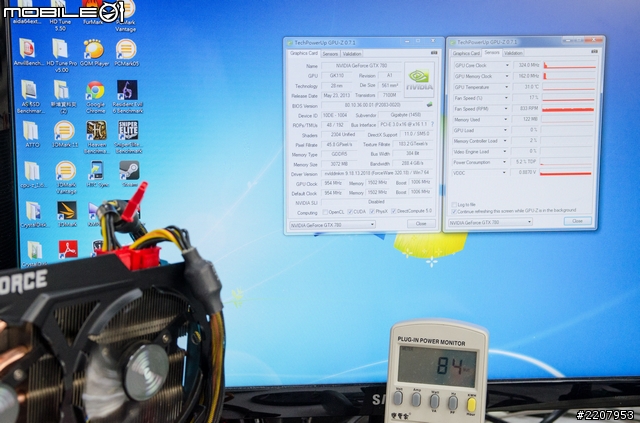The image size is (640, 423).
Task: Launch the 3DMark 11 shortcut
Action: pos(64,134)
